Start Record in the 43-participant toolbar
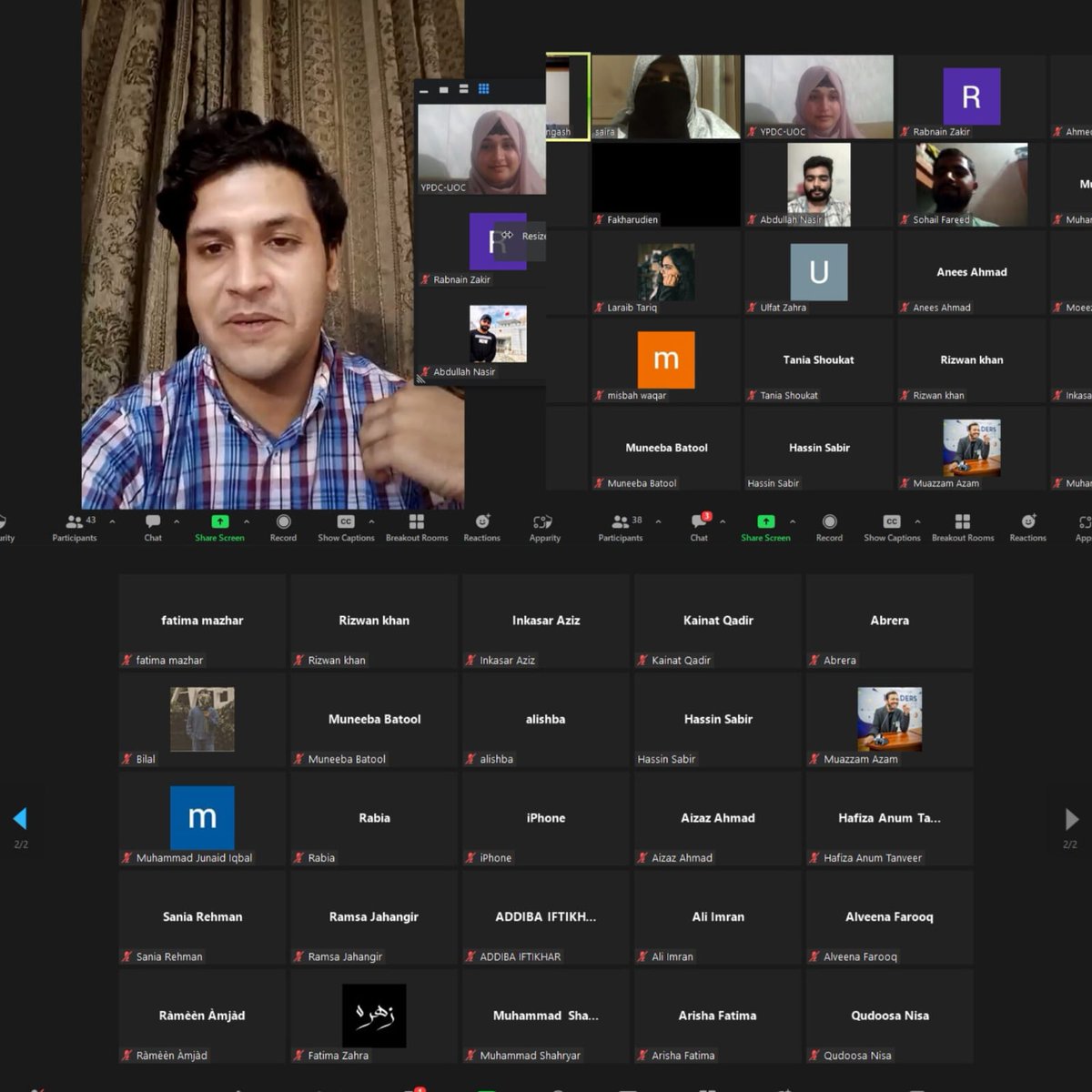Image resolution: width=1092 pixels, height=1092 pixels. pos(283,528)
